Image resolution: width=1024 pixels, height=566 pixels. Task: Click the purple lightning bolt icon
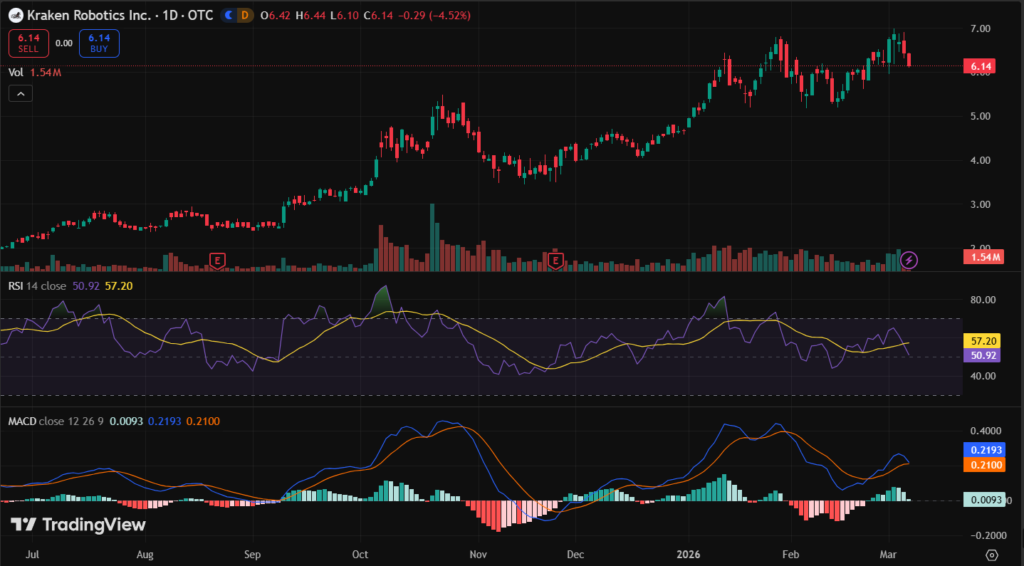pos(909,260)
